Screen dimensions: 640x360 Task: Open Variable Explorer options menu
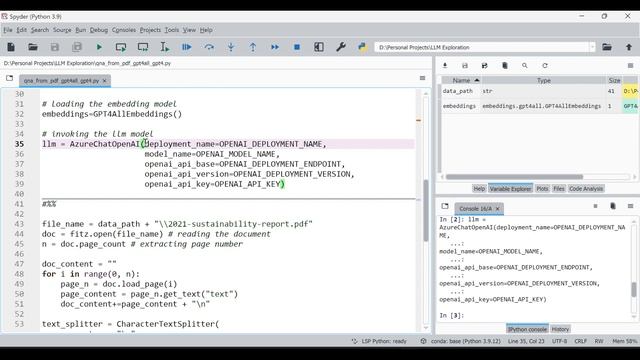click(x=630, y=65)
